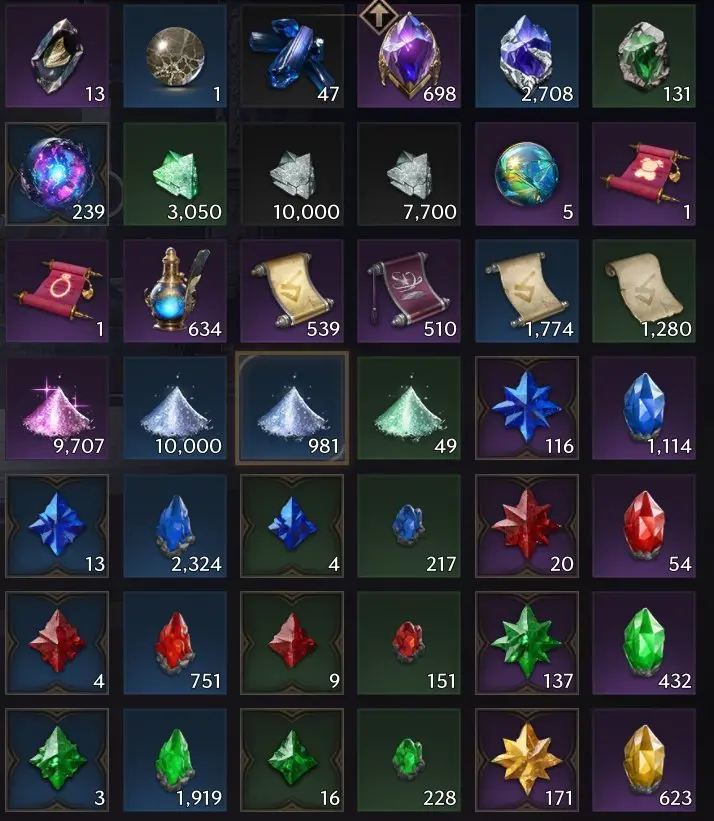Screen dimensions: 714x821
Task: Select the red scroll with paw symbol
Action: 644,174
